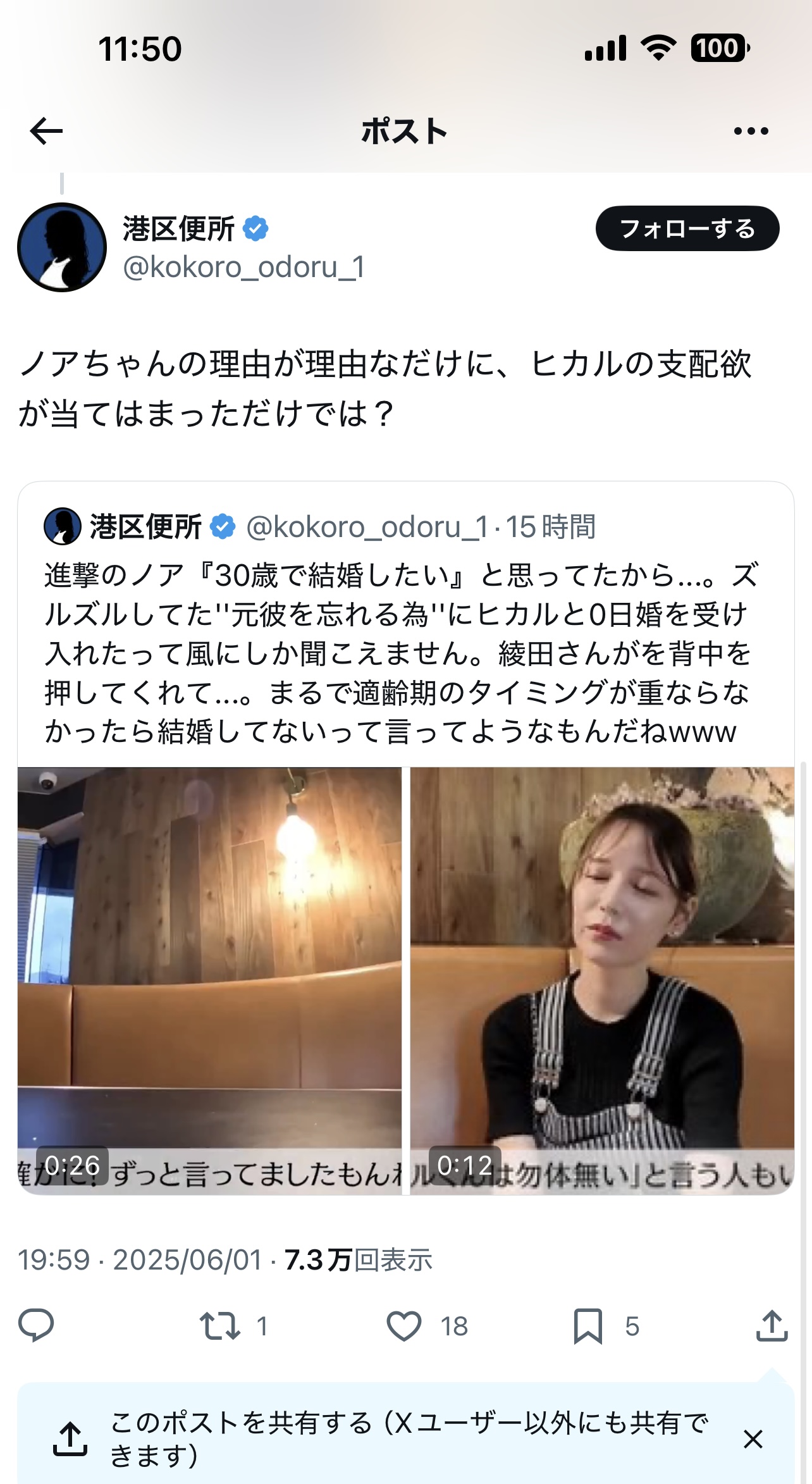Viewport: 812px width, 1484px height.
Task: Tap the share icon beside bookmark
Action: [x=772, y=1325]
